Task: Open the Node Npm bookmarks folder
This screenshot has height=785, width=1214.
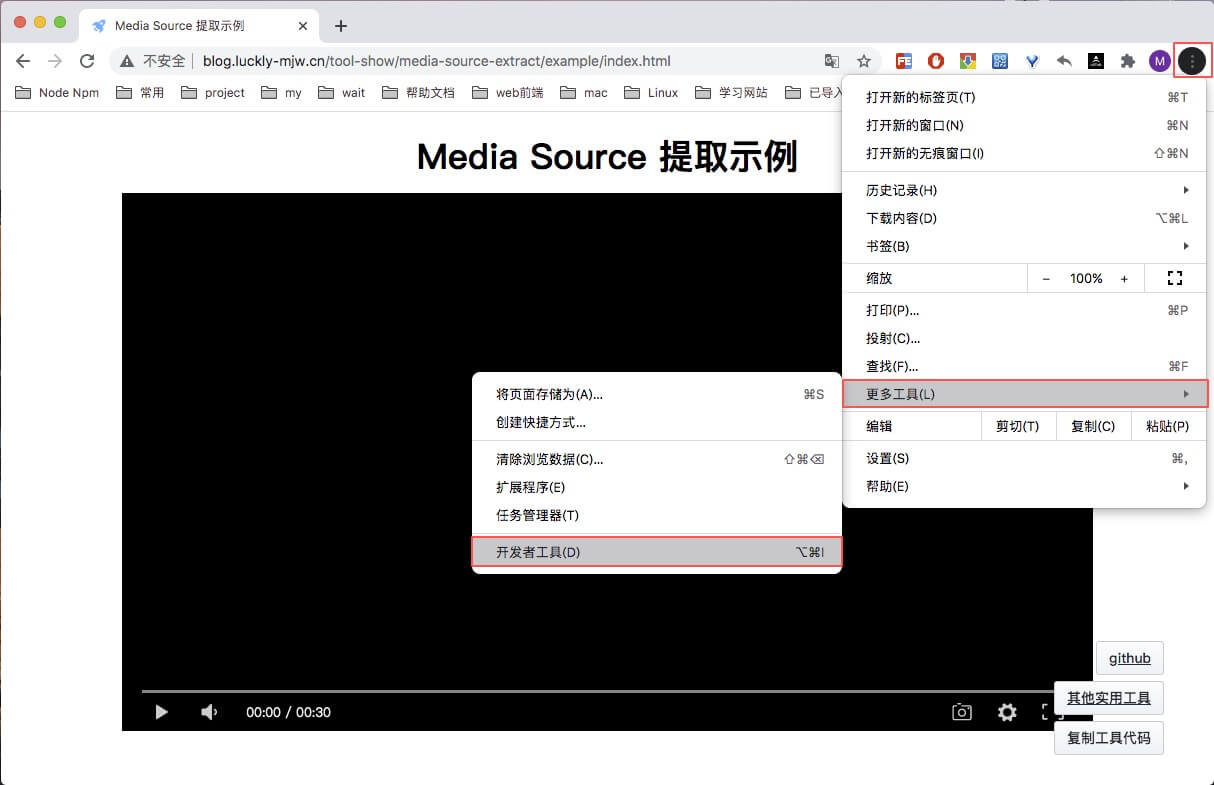Action: pos(57,92)
